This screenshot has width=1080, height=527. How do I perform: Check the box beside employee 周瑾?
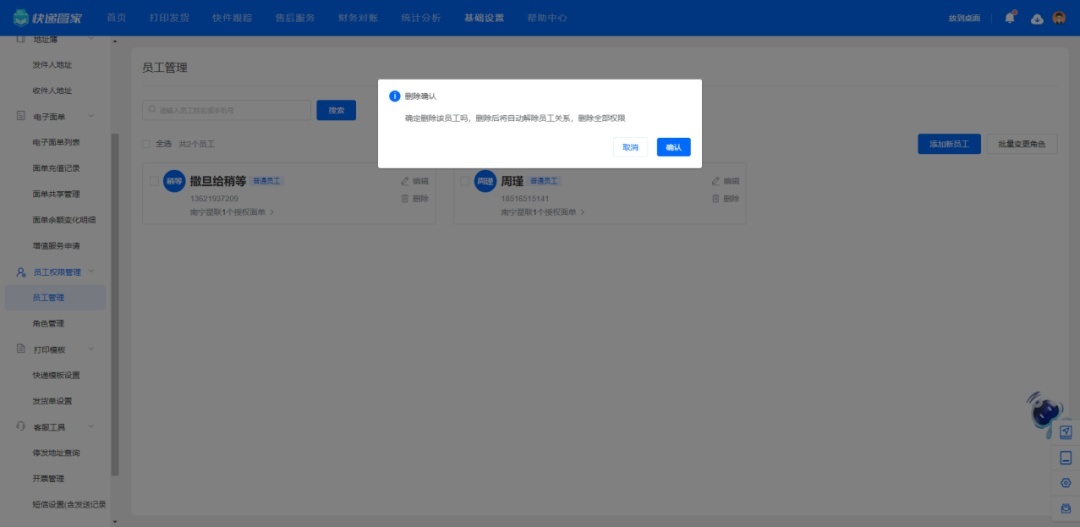[463, 181]
